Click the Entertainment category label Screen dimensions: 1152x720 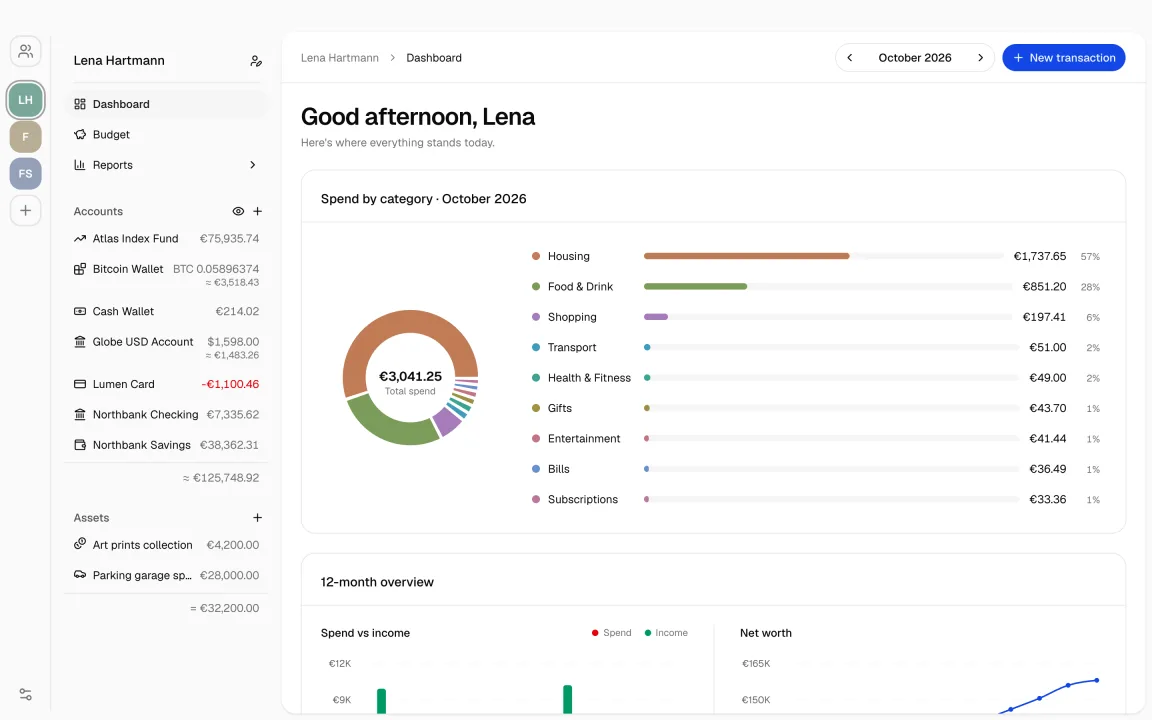584,439
